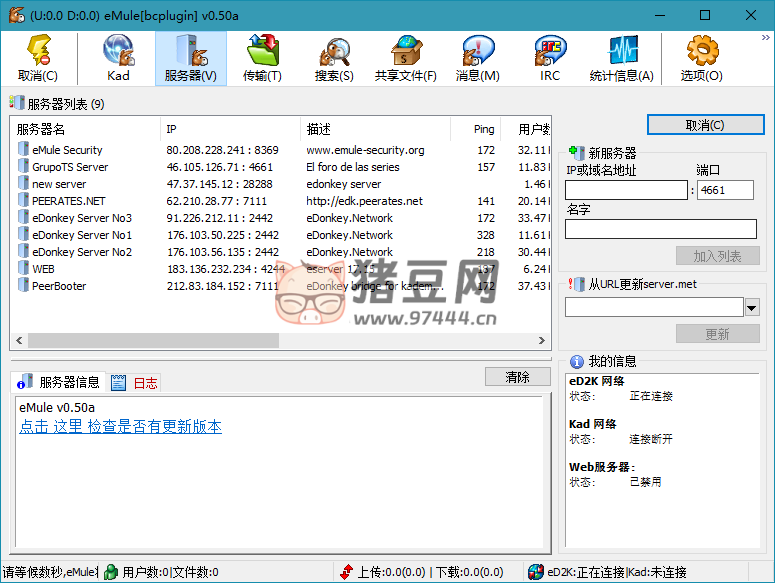Image resolution: width=775 pixels, height=583 pixels.
Task: Click the 端口 port input field
Action: (x=726, y=190)
